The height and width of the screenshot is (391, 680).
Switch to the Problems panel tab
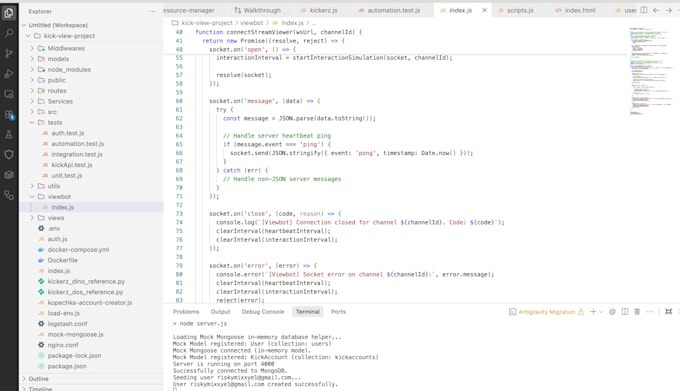click(186, 312)
